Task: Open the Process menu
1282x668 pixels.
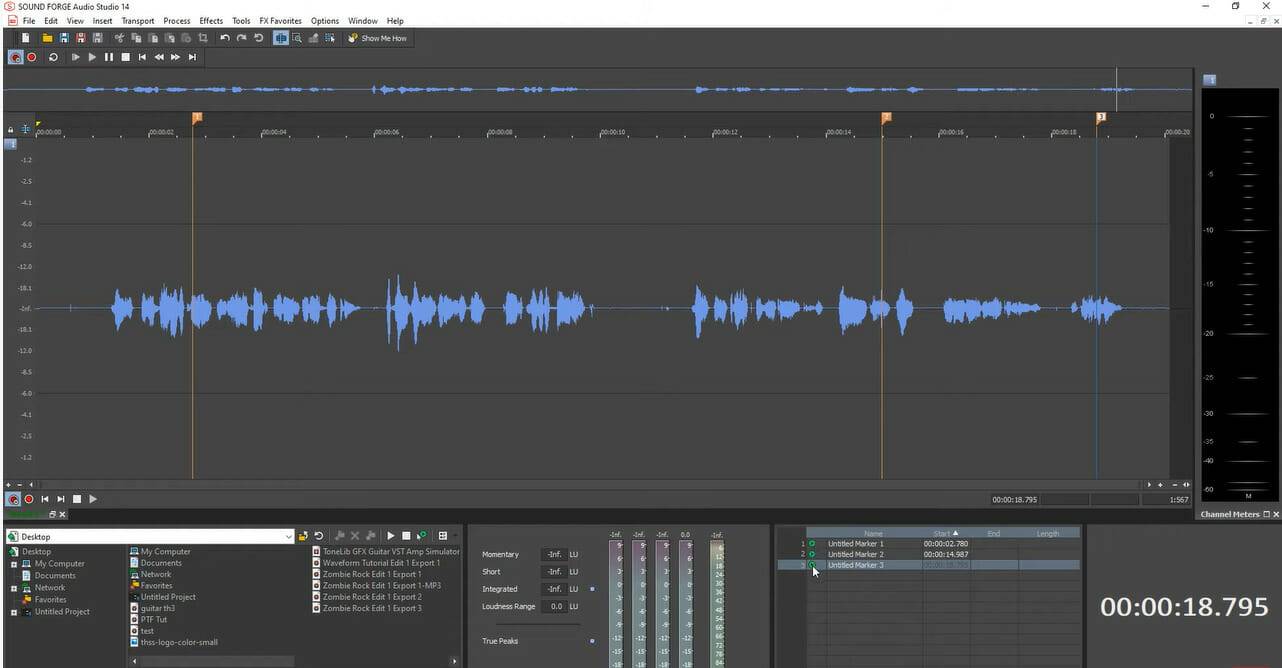Action: click(176, 21)
